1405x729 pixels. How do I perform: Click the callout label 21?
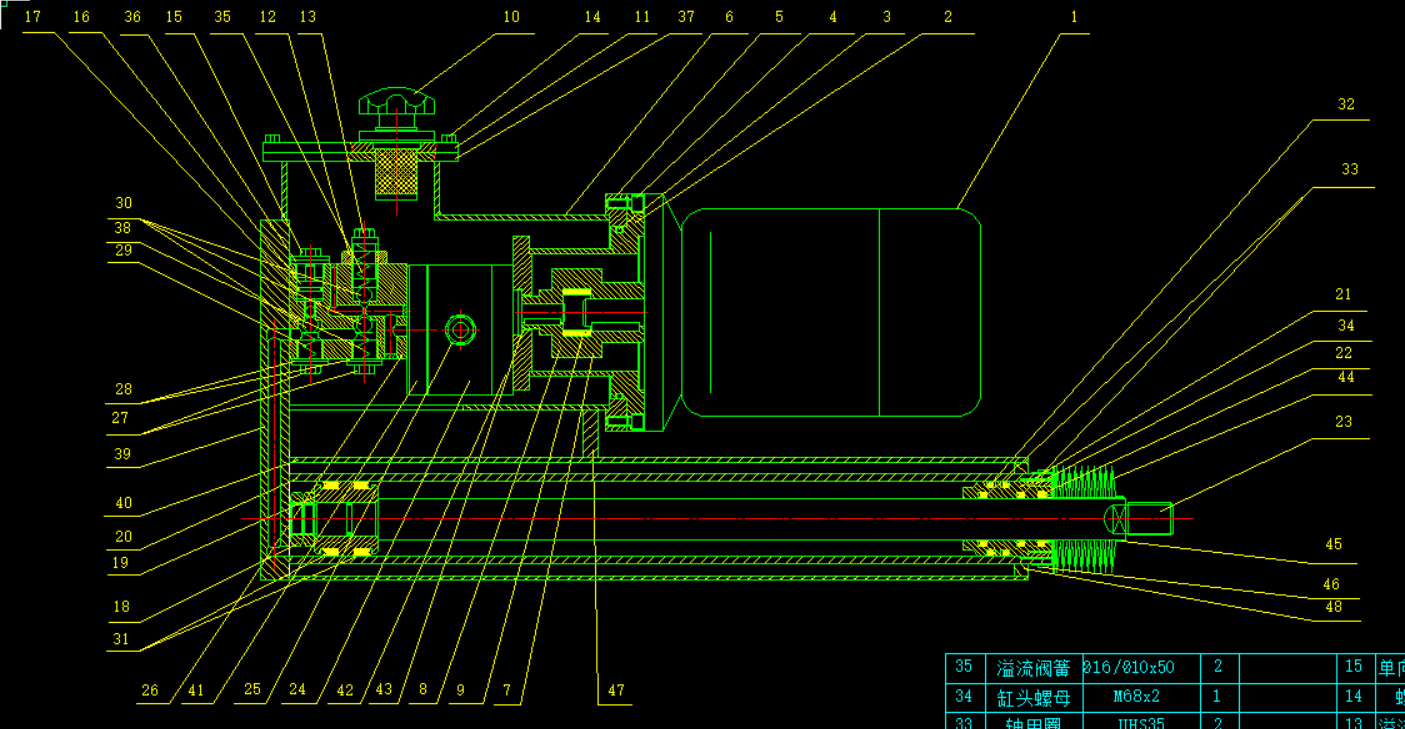coord(1343,294)
